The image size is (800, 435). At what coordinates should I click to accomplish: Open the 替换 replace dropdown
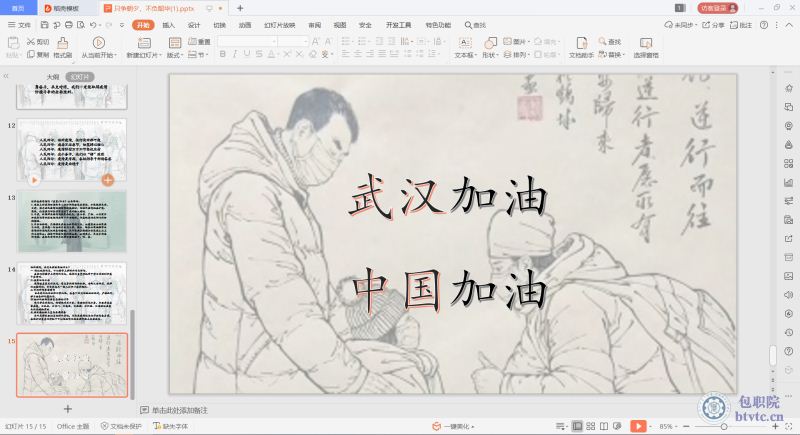611,55
